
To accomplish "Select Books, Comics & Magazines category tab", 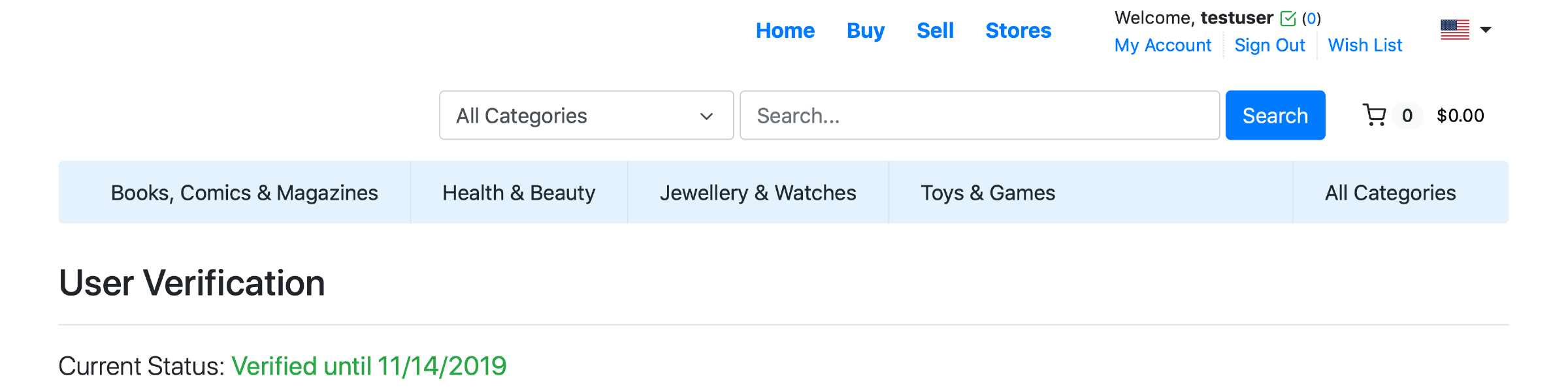I will (244, 193).
